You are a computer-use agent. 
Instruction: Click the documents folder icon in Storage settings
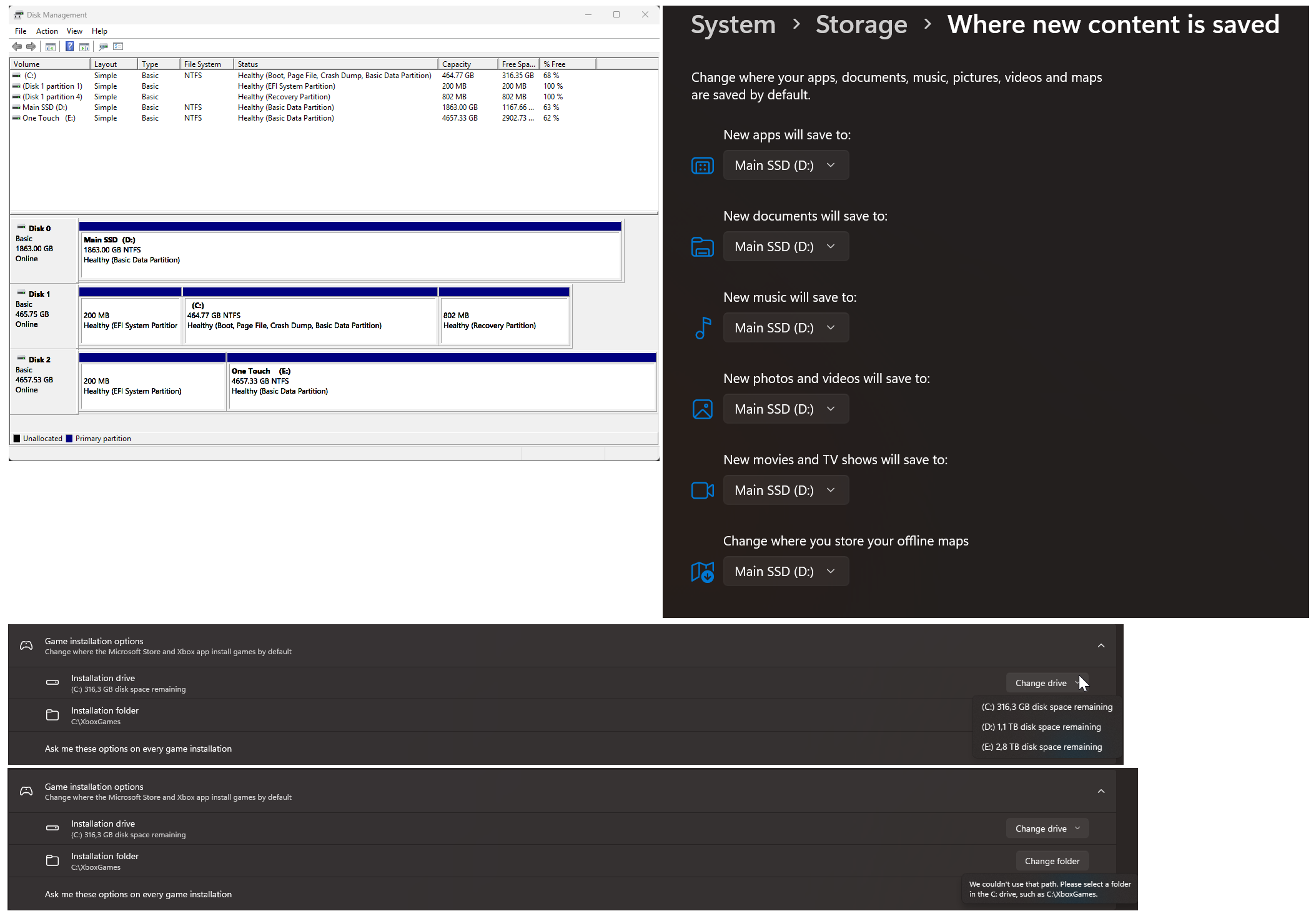[702, 247]
